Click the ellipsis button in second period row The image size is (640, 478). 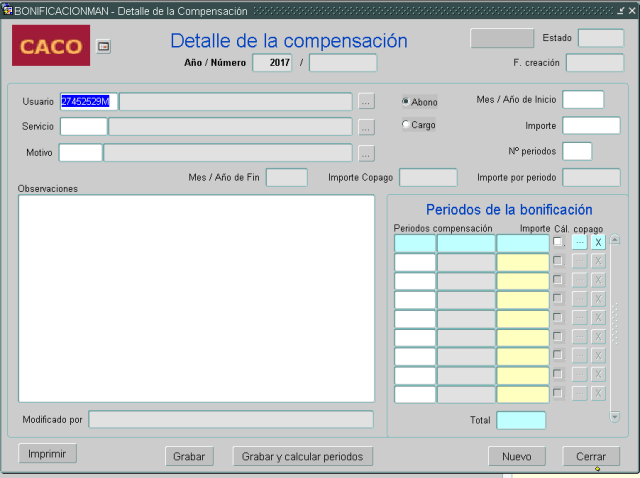point(580,261)
